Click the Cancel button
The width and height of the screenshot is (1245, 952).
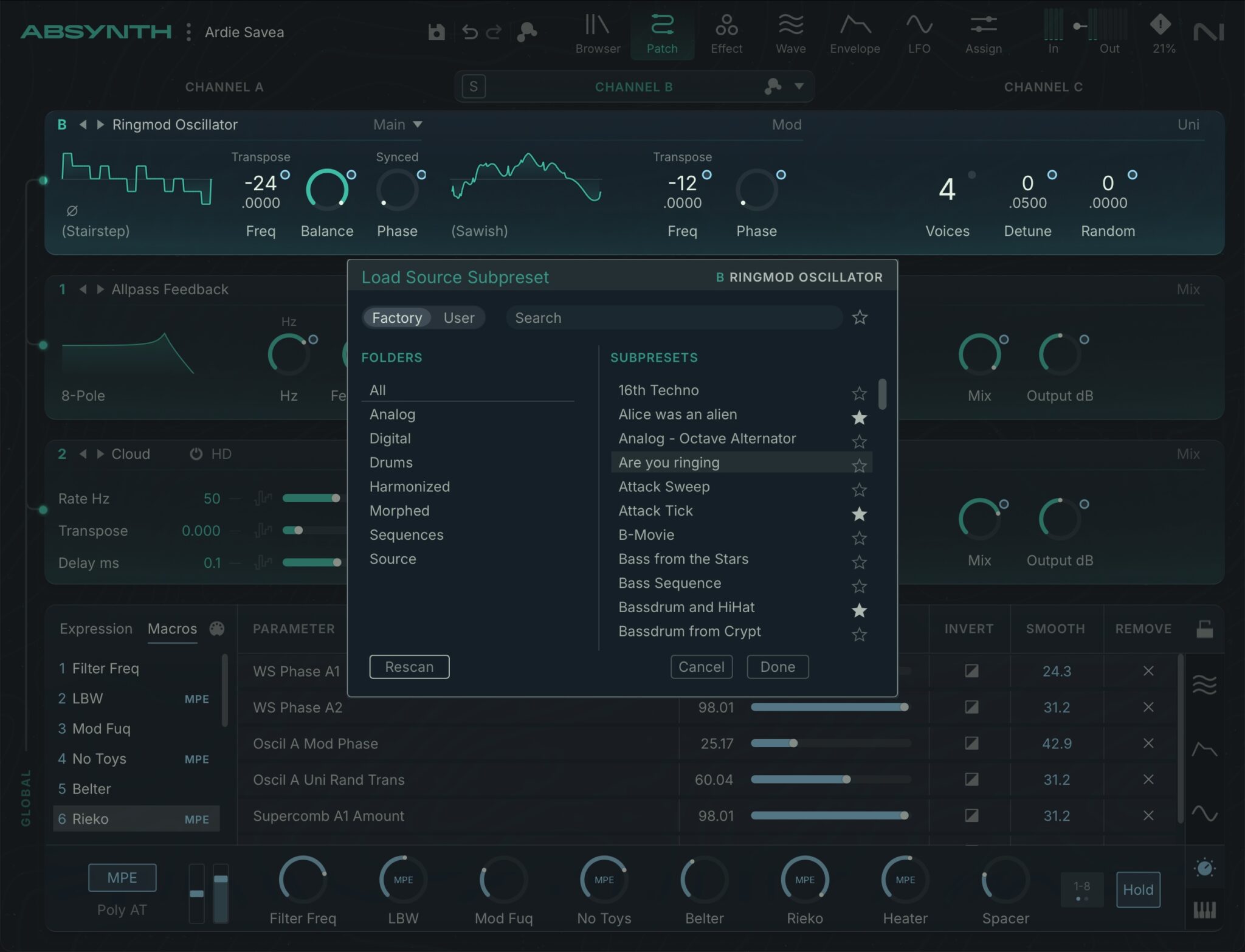click(701, 667)
